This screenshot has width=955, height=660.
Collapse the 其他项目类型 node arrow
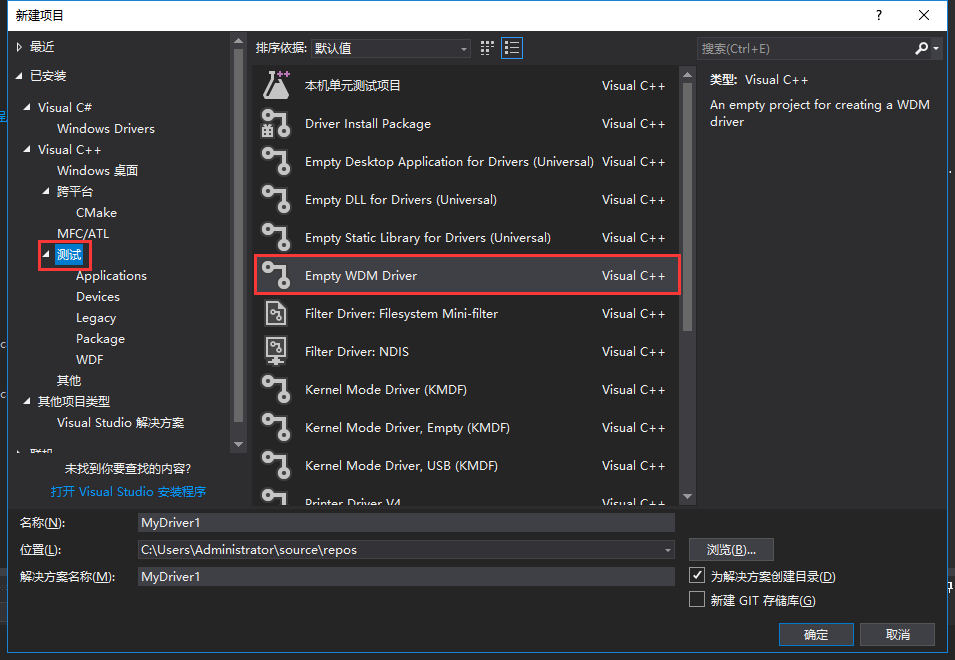(x=27, y=401)
